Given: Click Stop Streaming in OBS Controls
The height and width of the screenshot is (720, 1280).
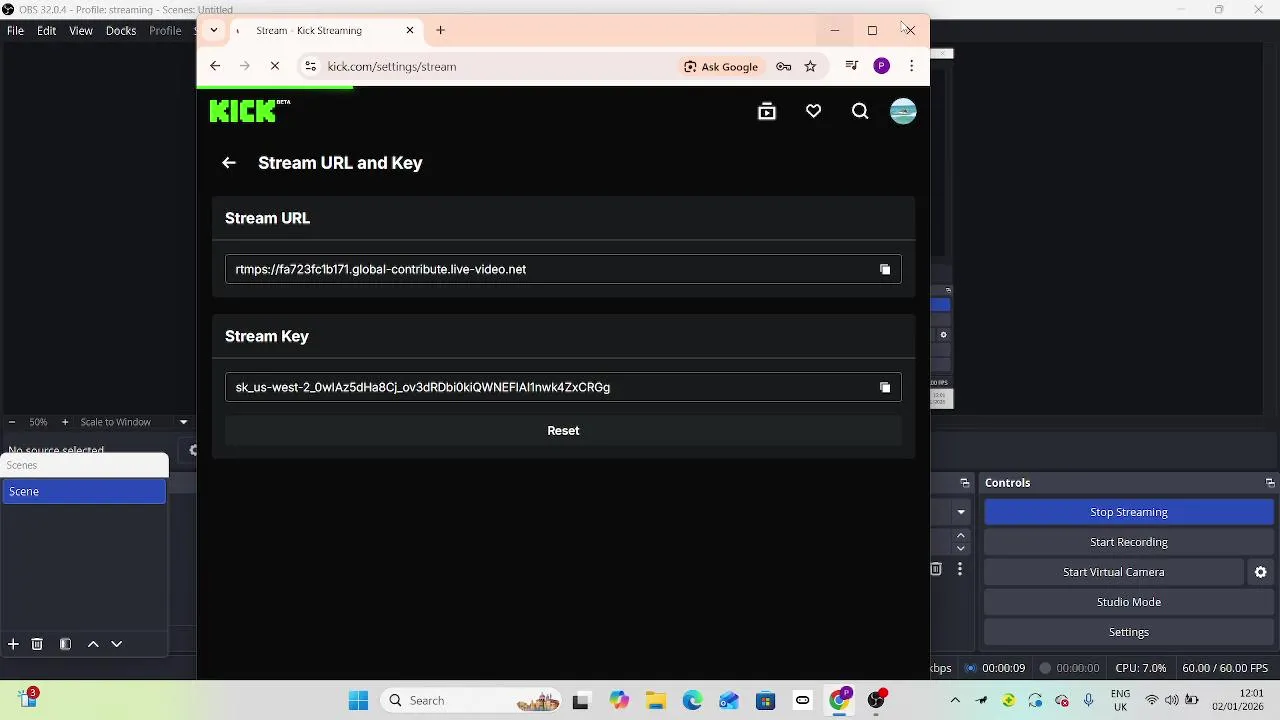Looking at the screenshot, I should click(1129, 512).
